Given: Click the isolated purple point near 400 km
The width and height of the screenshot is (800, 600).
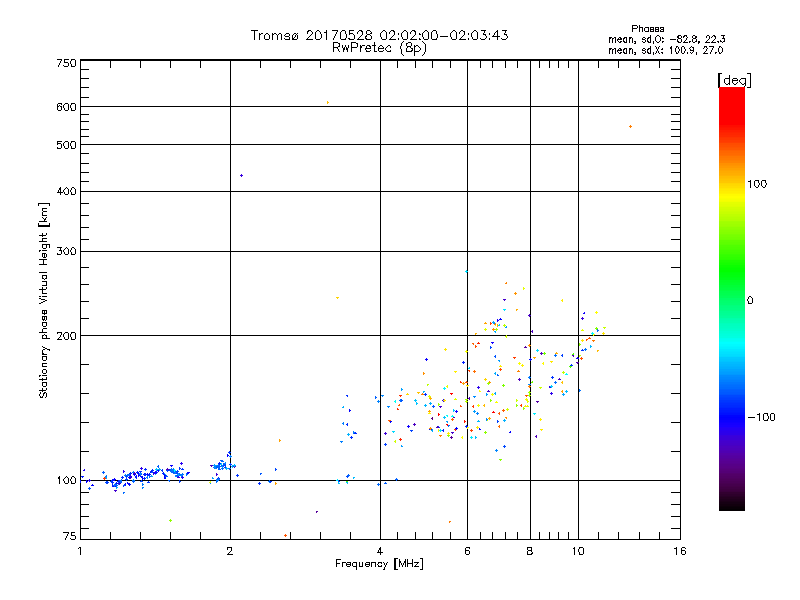Looking at the screenshot, I should [x=241, y=176].
